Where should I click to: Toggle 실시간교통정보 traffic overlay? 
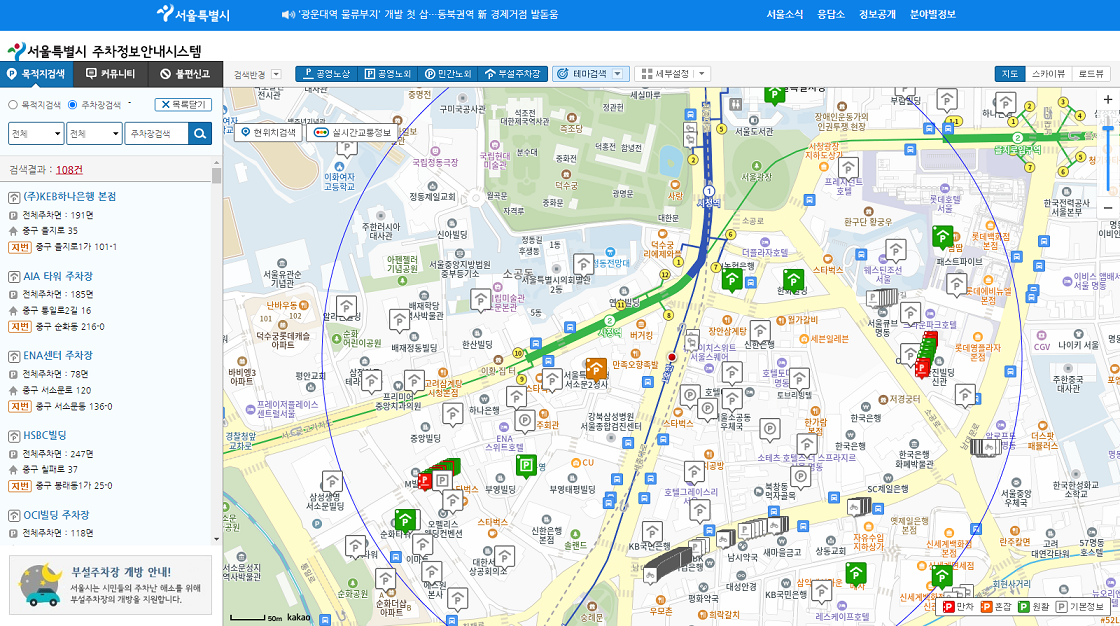tap(352, 132)
